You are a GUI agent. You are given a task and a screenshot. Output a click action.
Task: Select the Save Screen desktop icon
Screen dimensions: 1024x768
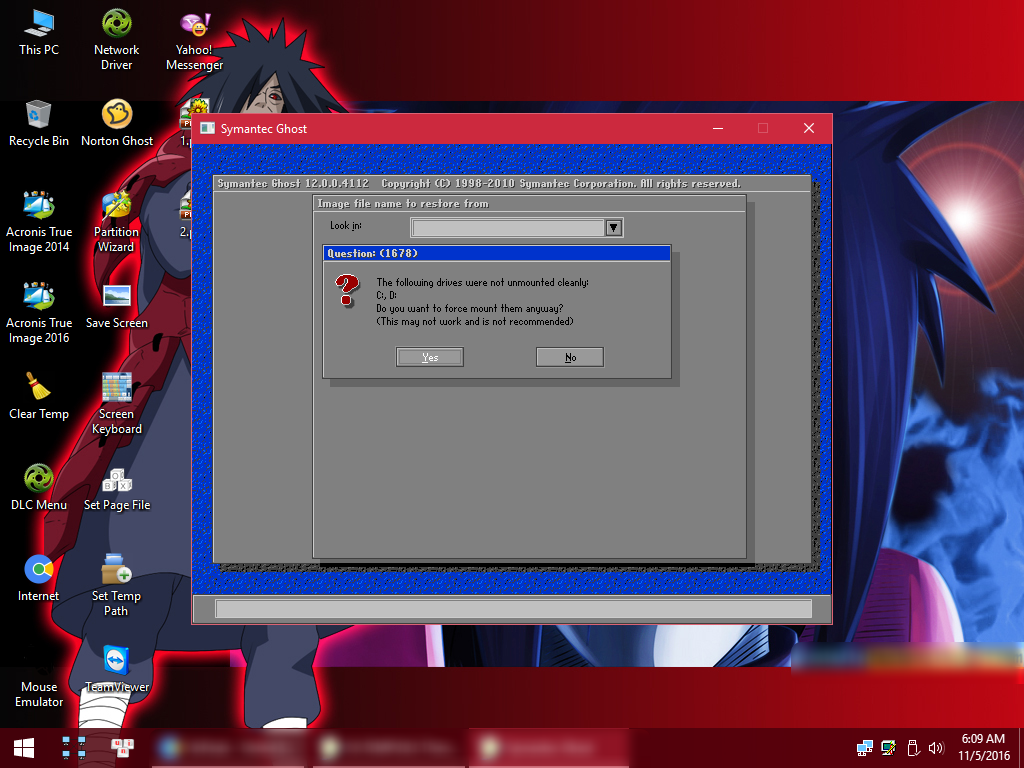point(117,306)
